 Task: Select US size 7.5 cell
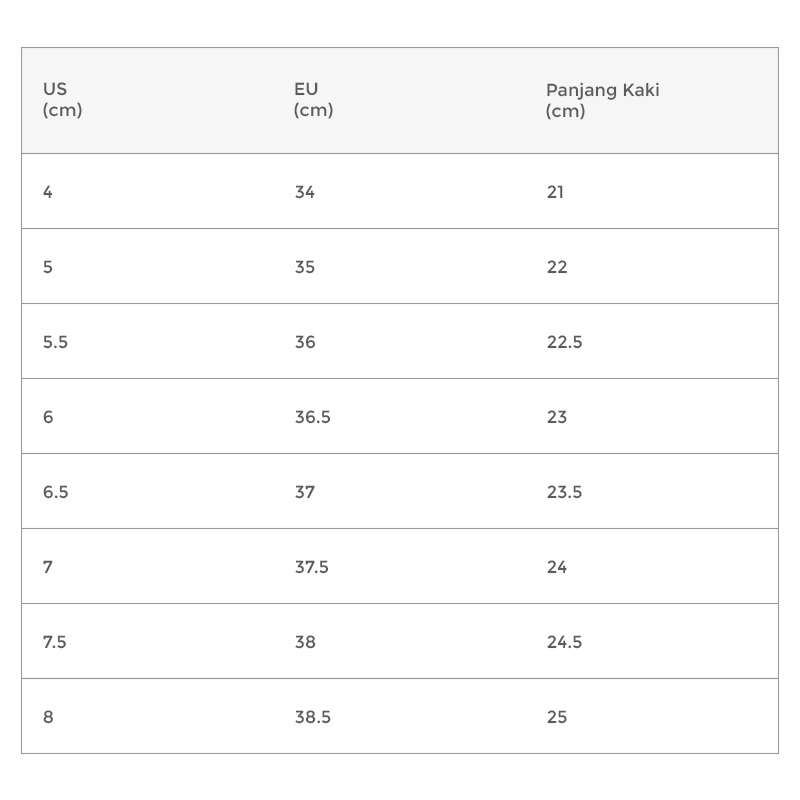coord(55,642)
